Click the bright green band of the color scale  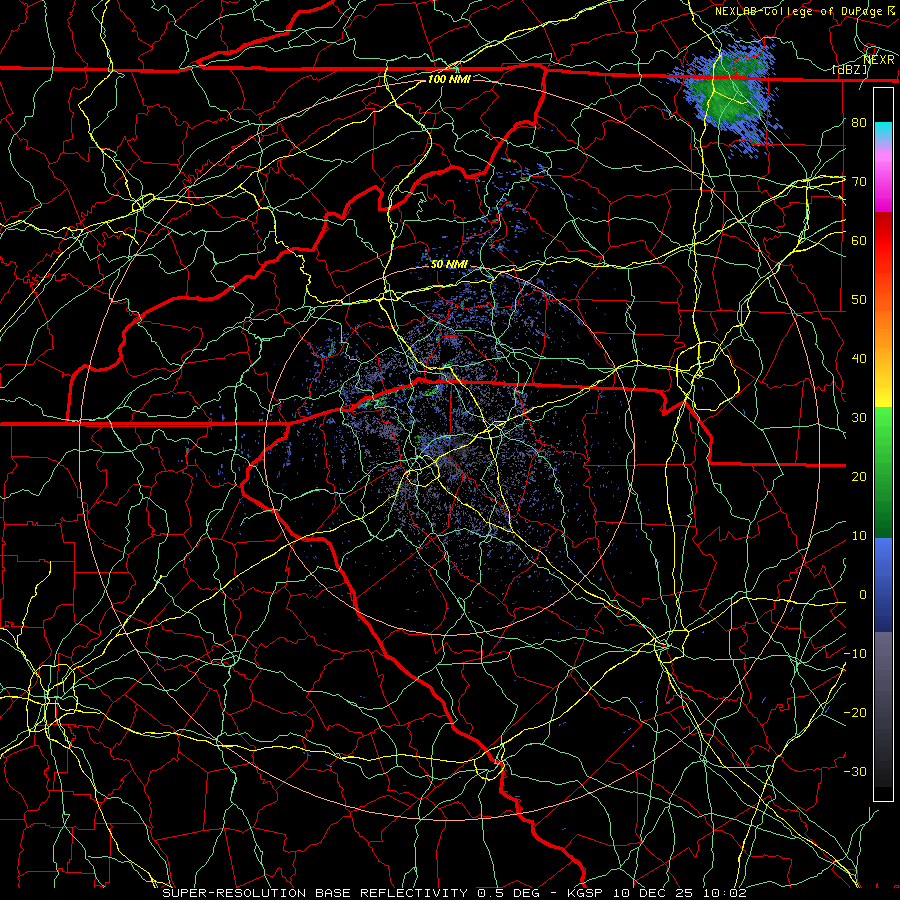pos(883,430)
